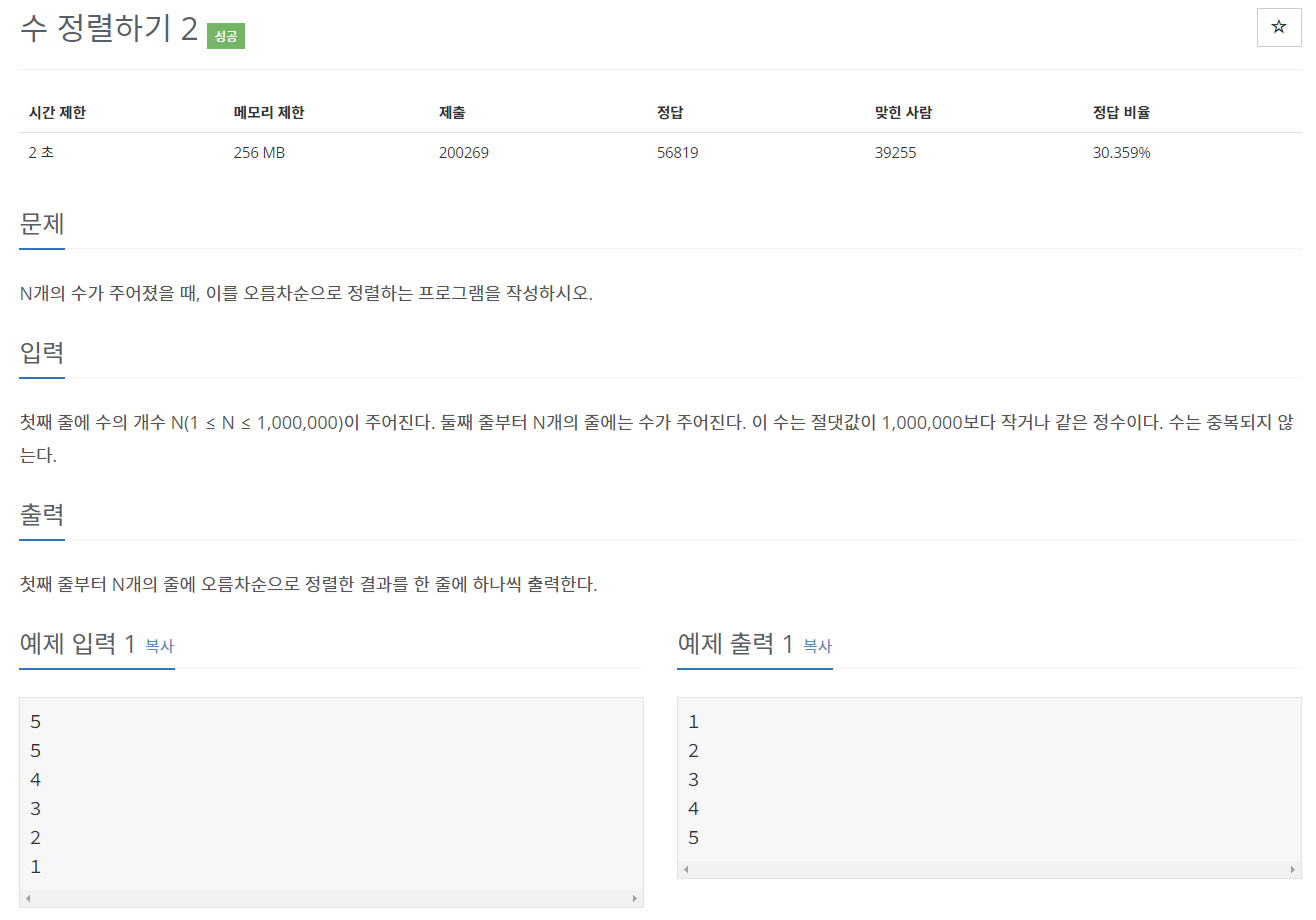Click the 메모리 제한 column header

point(268,112)
